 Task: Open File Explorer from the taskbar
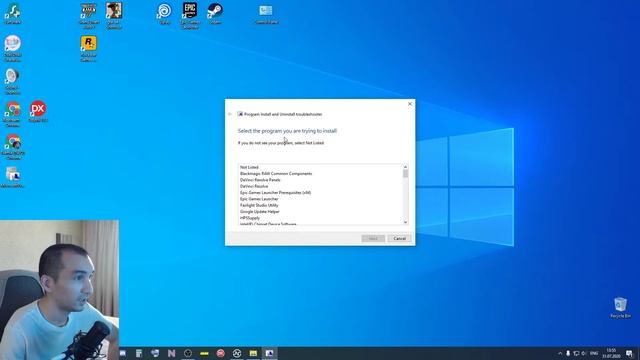[253, 353]
